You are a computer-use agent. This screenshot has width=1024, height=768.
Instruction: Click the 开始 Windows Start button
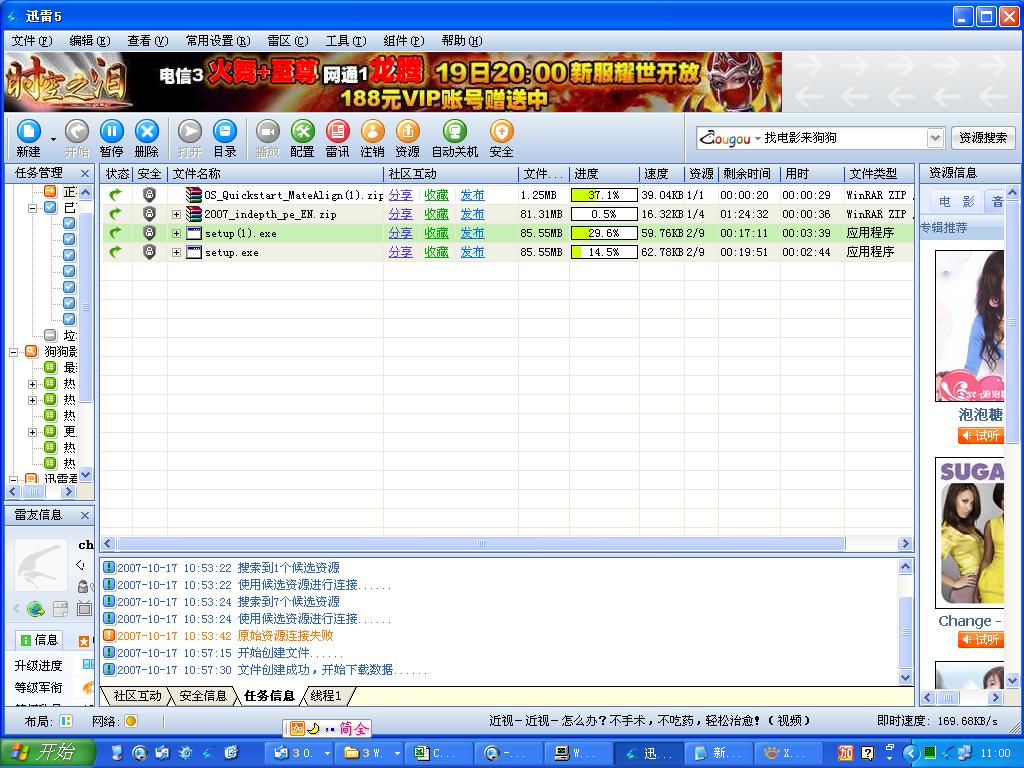(48, 752)
